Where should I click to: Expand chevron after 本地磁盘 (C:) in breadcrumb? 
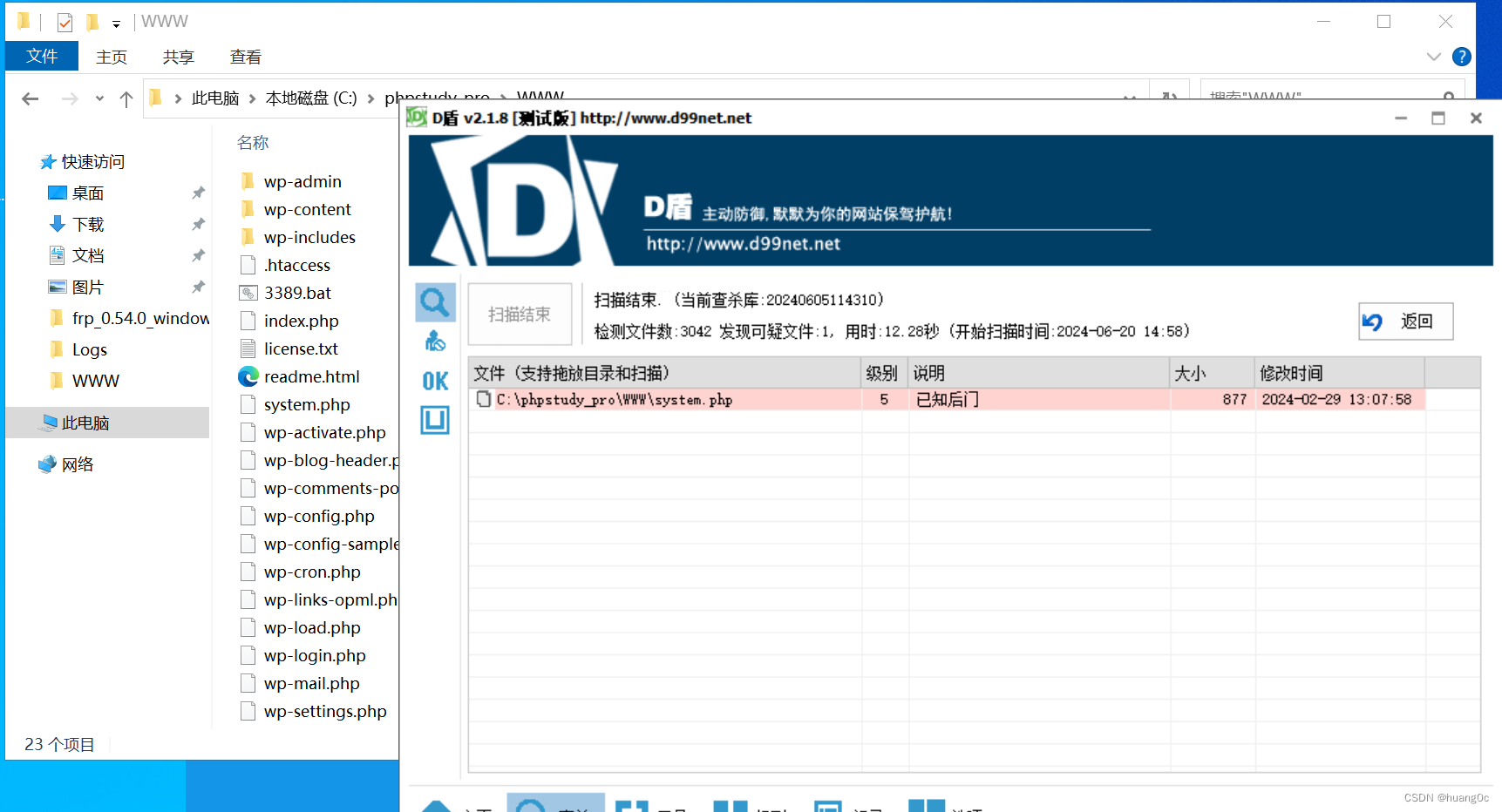click(371, 98)
